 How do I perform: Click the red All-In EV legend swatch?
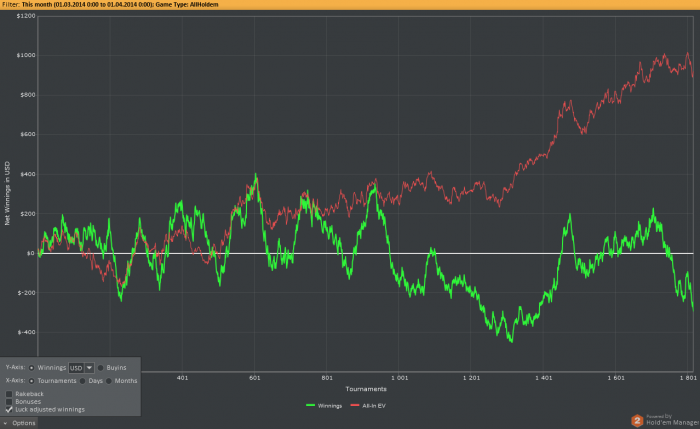pyautogui.click(x=354, y=405)
